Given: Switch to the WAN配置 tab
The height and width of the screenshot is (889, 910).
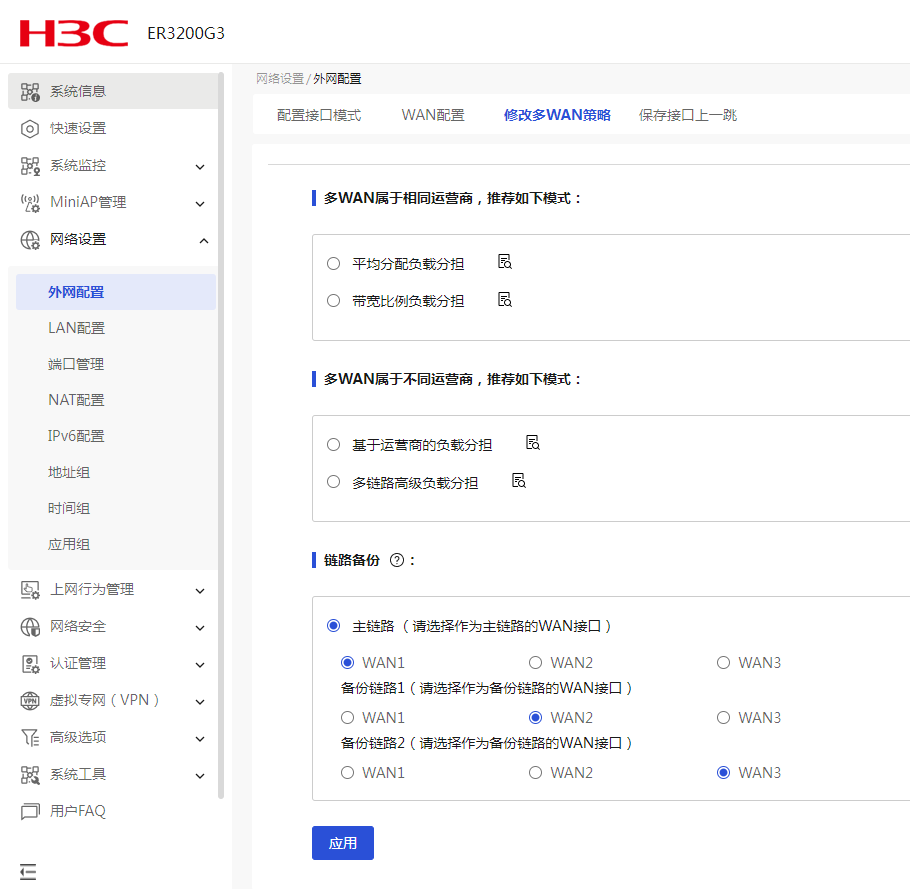Looking at the screenshot, I should click(433, 115).
